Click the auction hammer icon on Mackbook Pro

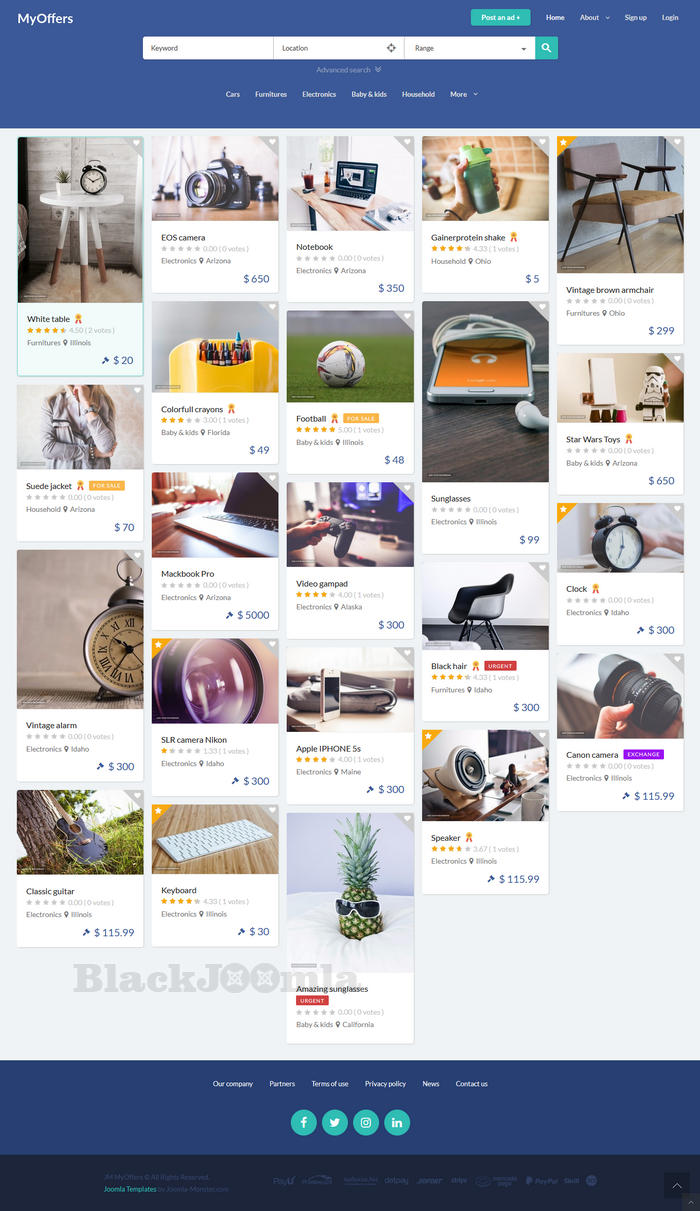(x=229, y=615)
